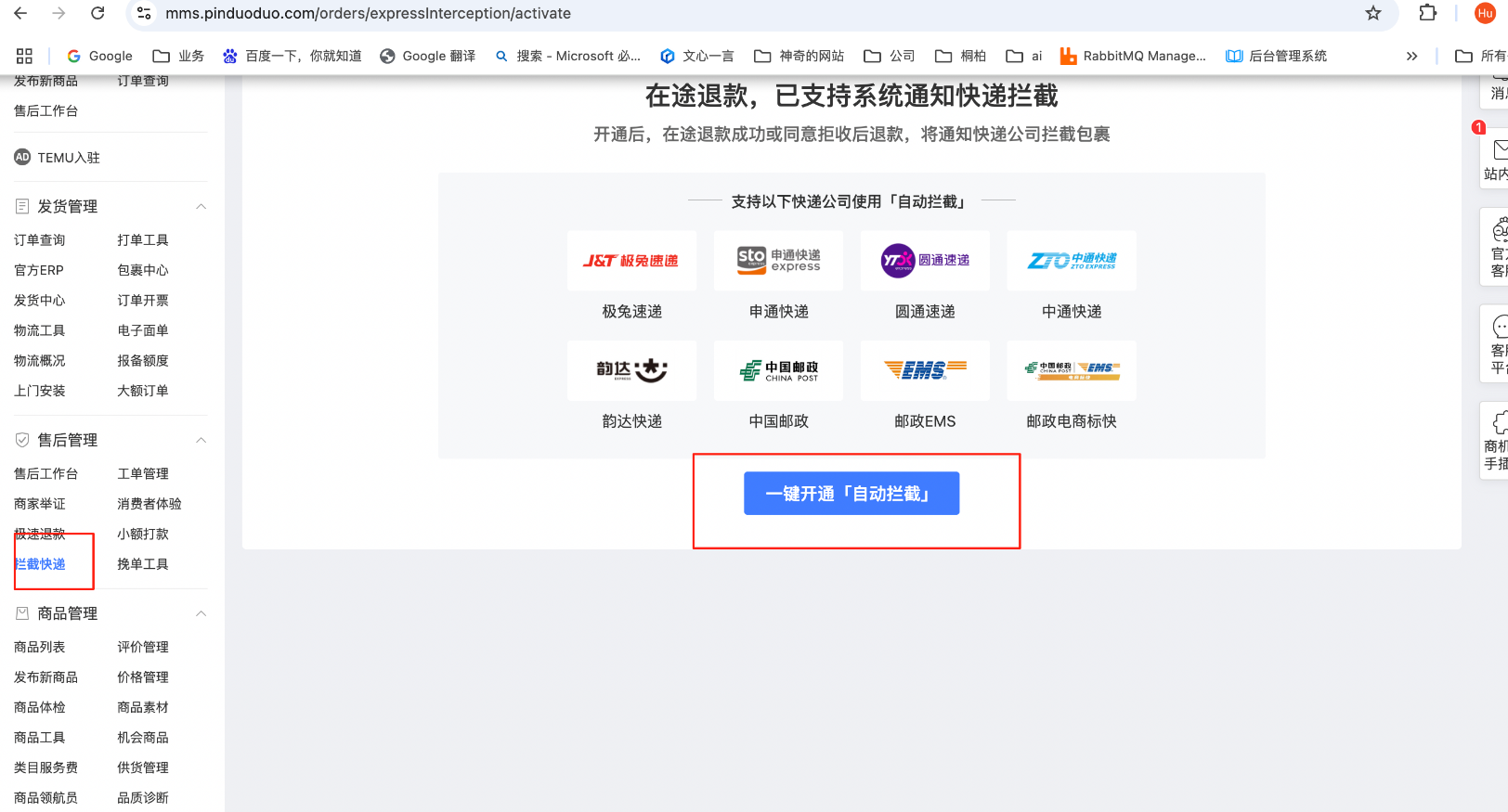Open 桐柏 bookmark folder
1508x812 pixels.
[960, 56]
